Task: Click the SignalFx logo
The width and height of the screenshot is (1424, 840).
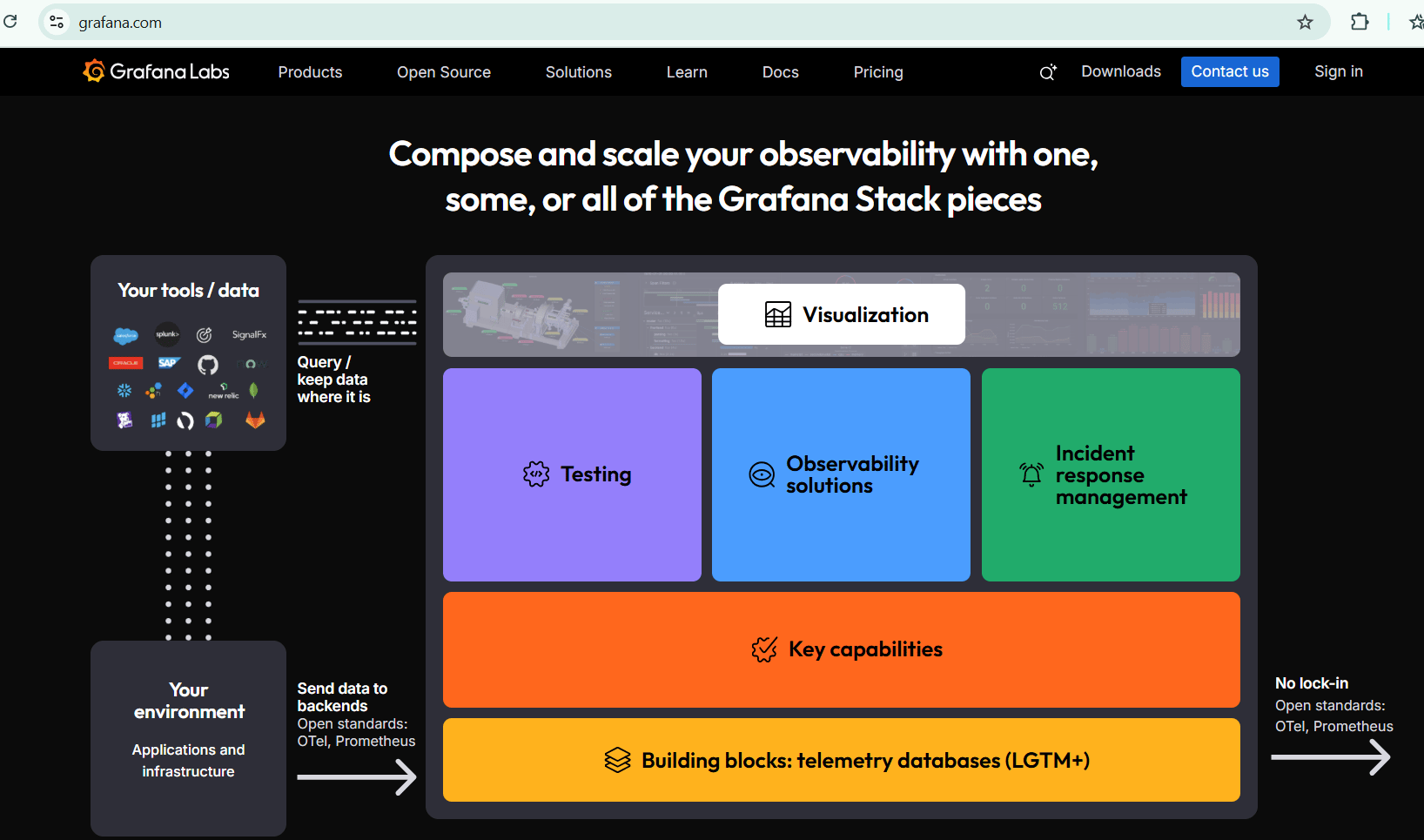Action: 249,335
